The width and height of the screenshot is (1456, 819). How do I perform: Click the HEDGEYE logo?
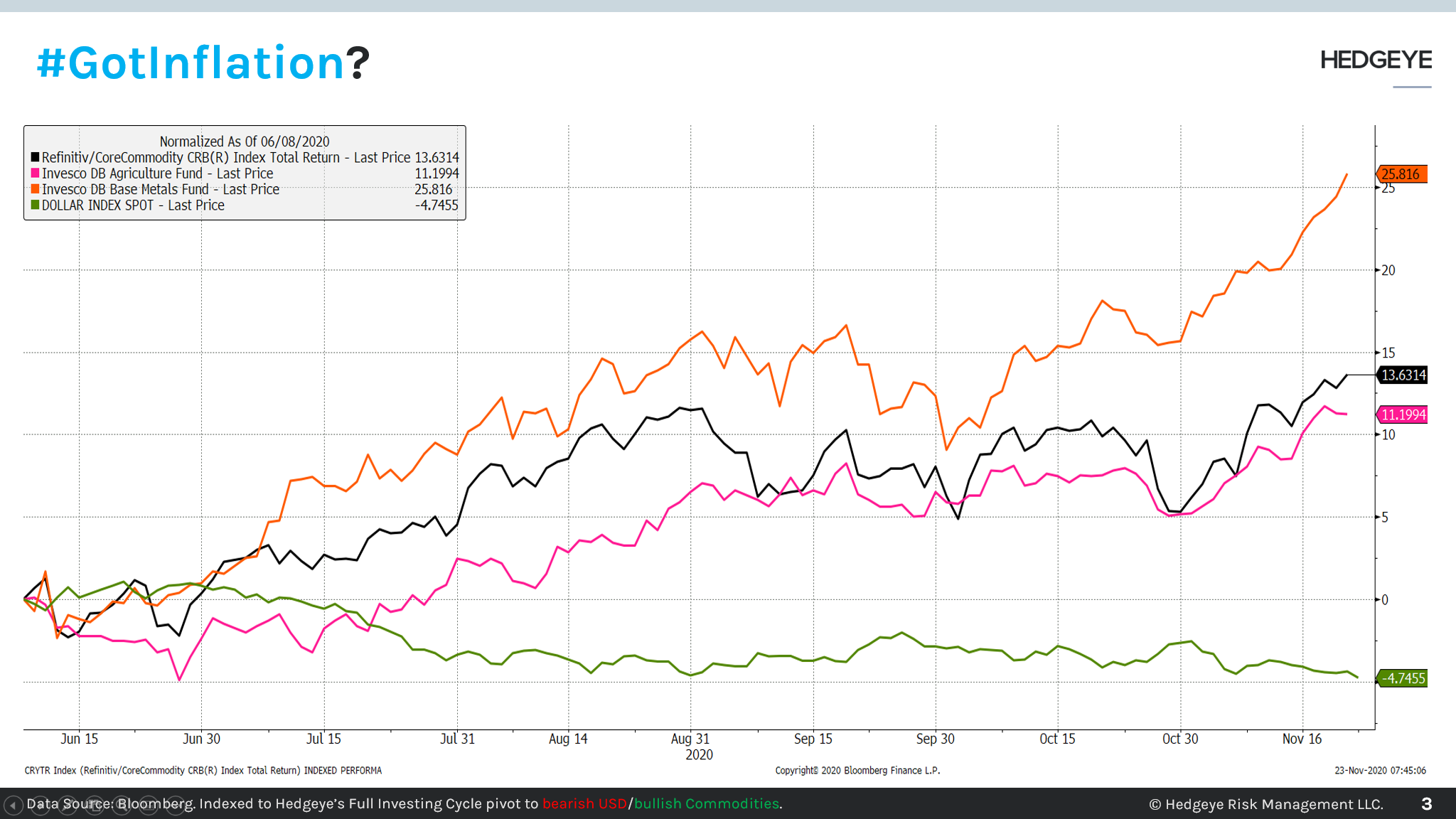pos(1376,60)
